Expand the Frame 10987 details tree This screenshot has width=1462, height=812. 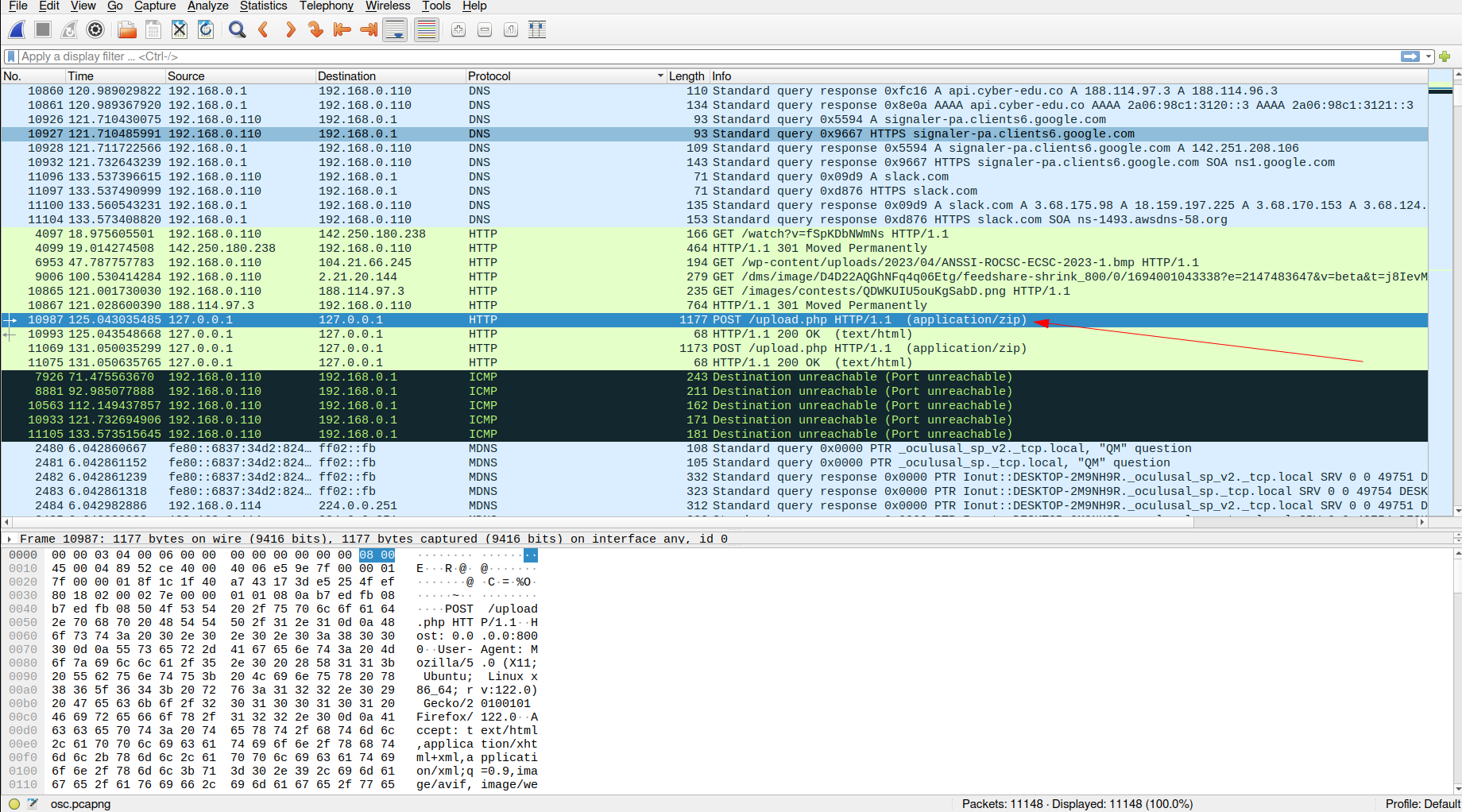pyautogui.click(x=9, y=539)
